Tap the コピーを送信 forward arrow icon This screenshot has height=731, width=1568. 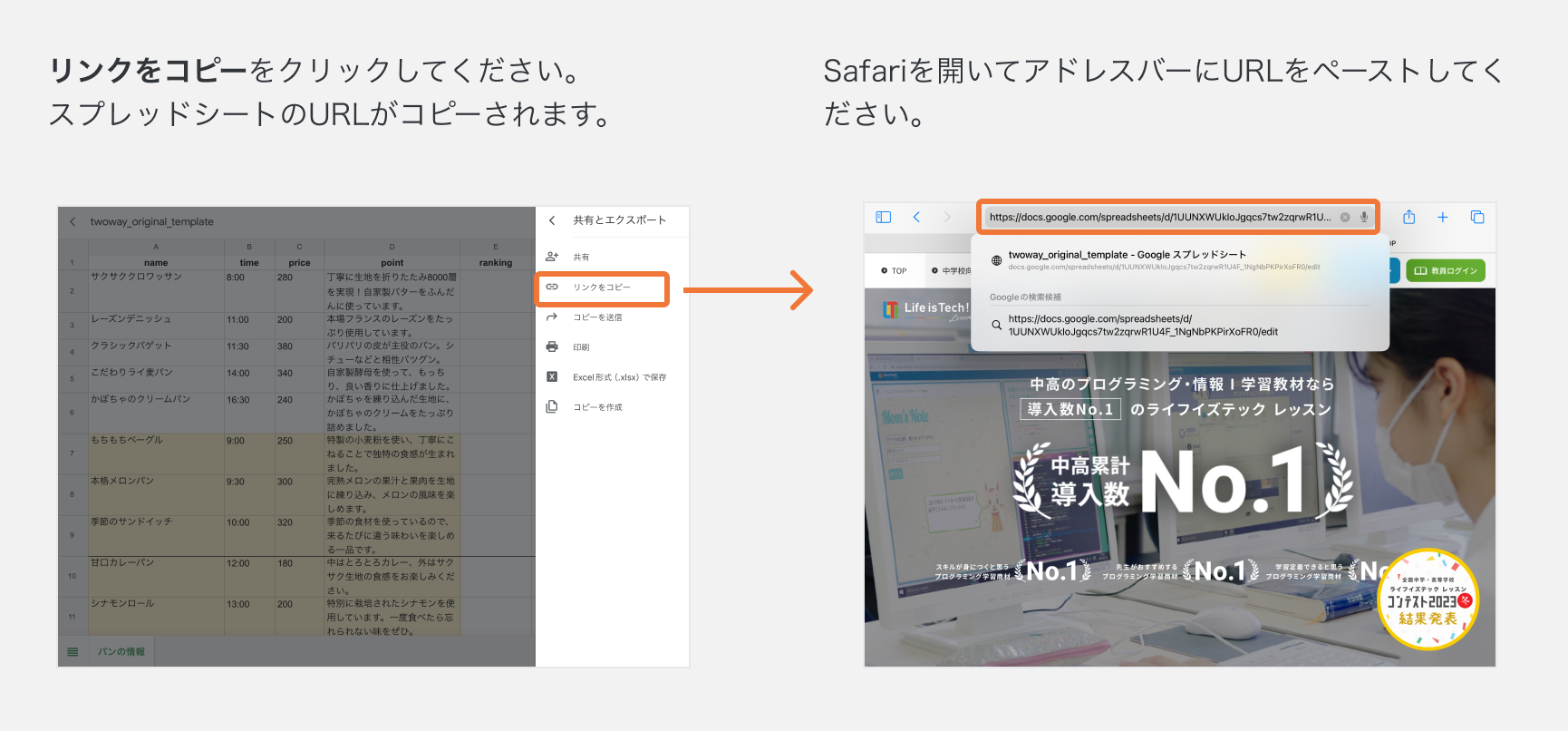click(552, 317)
